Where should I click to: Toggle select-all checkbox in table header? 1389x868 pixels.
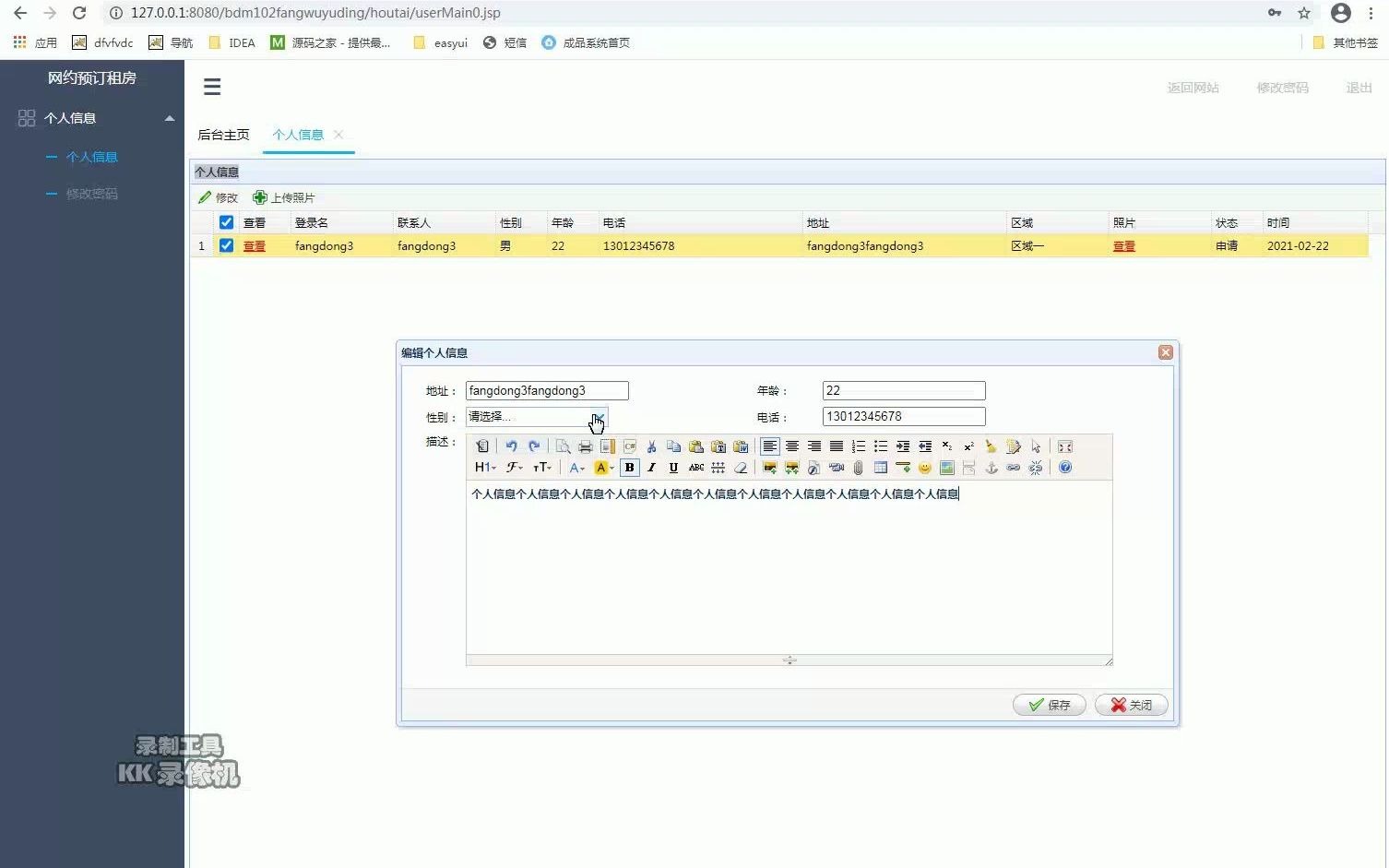point(226,222)
